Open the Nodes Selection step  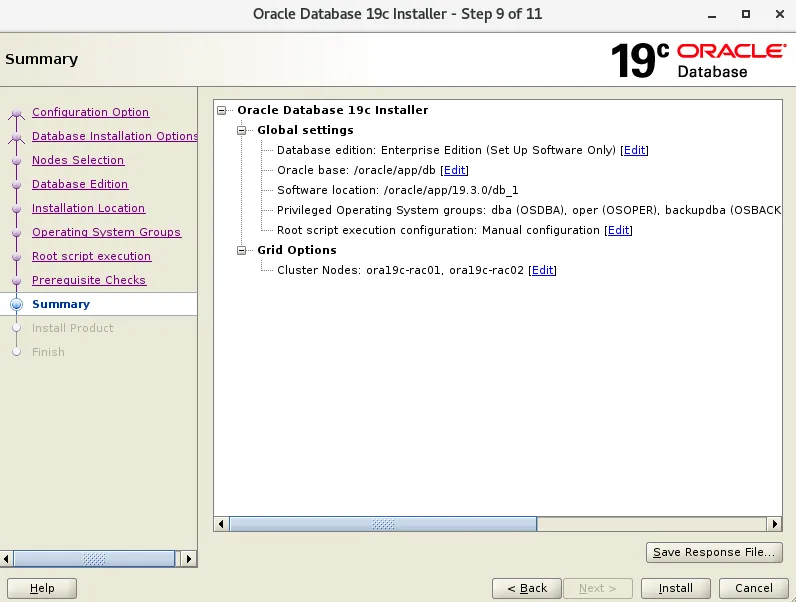(78, 160)
